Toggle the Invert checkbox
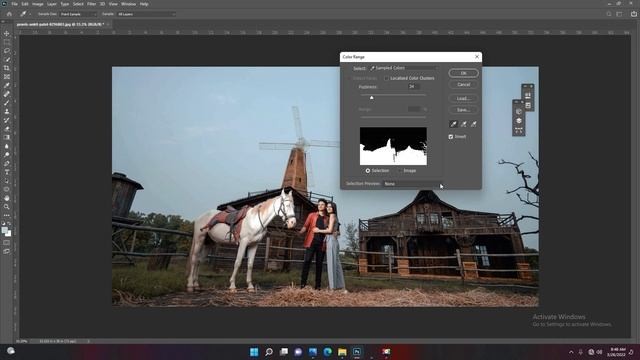 [451, 137]
